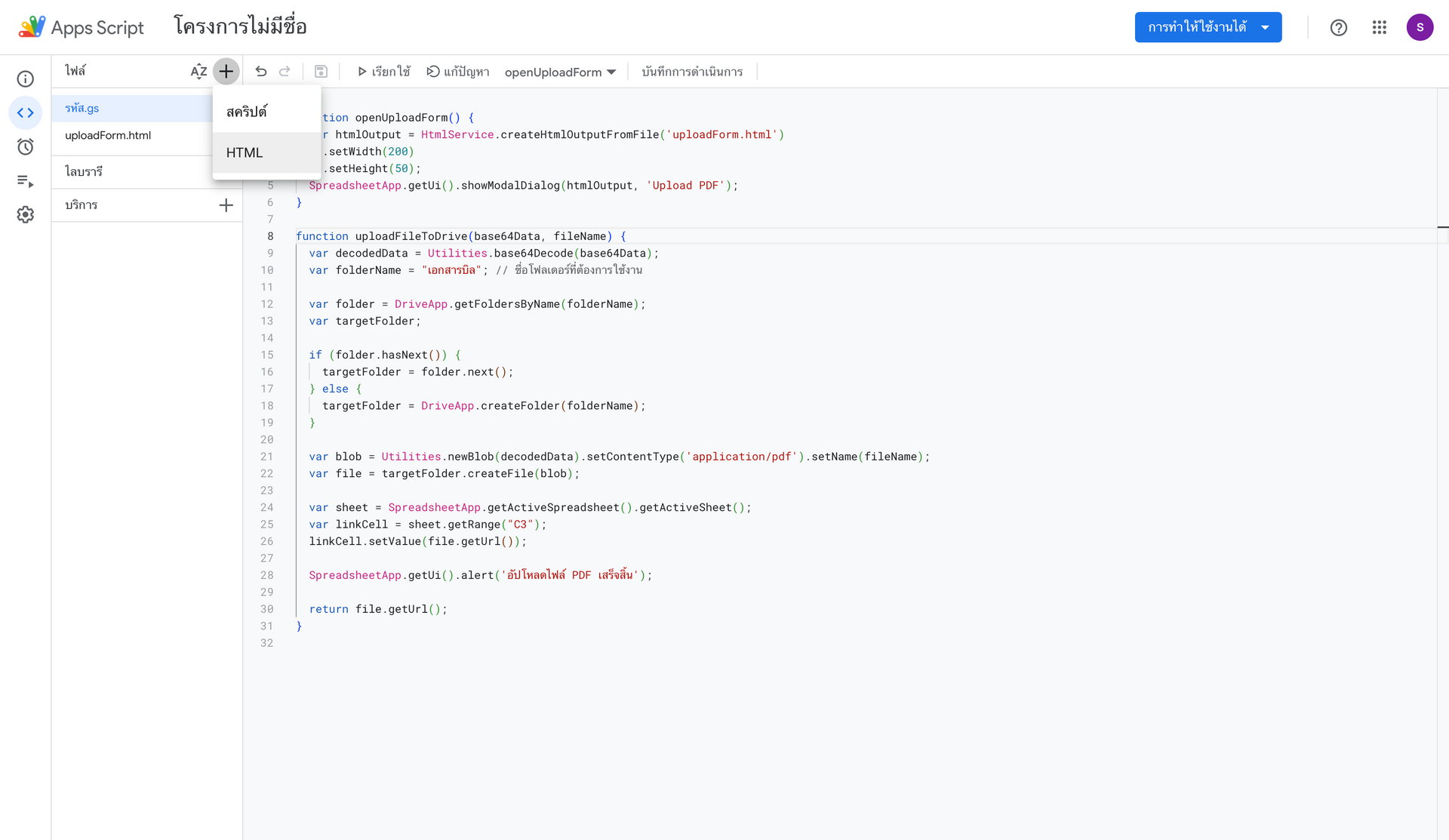Click the undo arrow icon
This screenshot has width=1449, height=840.
pos(261,72)
